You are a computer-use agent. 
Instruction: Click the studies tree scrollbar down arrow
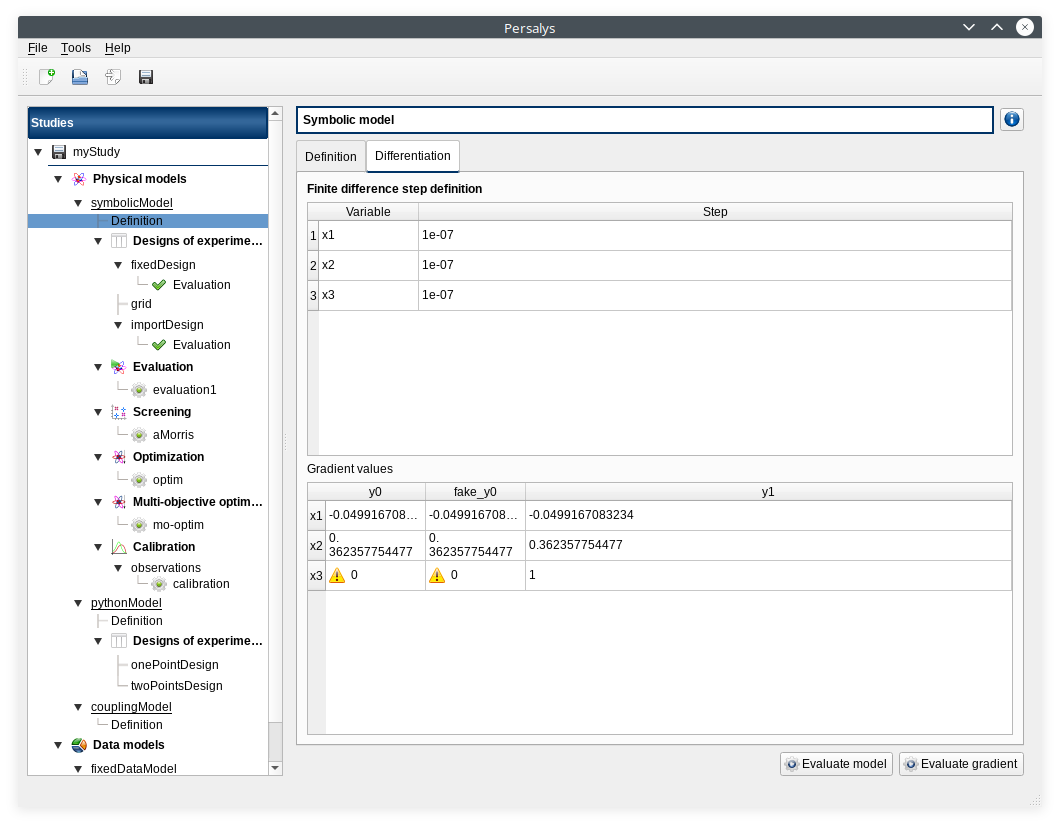[275, 767]
